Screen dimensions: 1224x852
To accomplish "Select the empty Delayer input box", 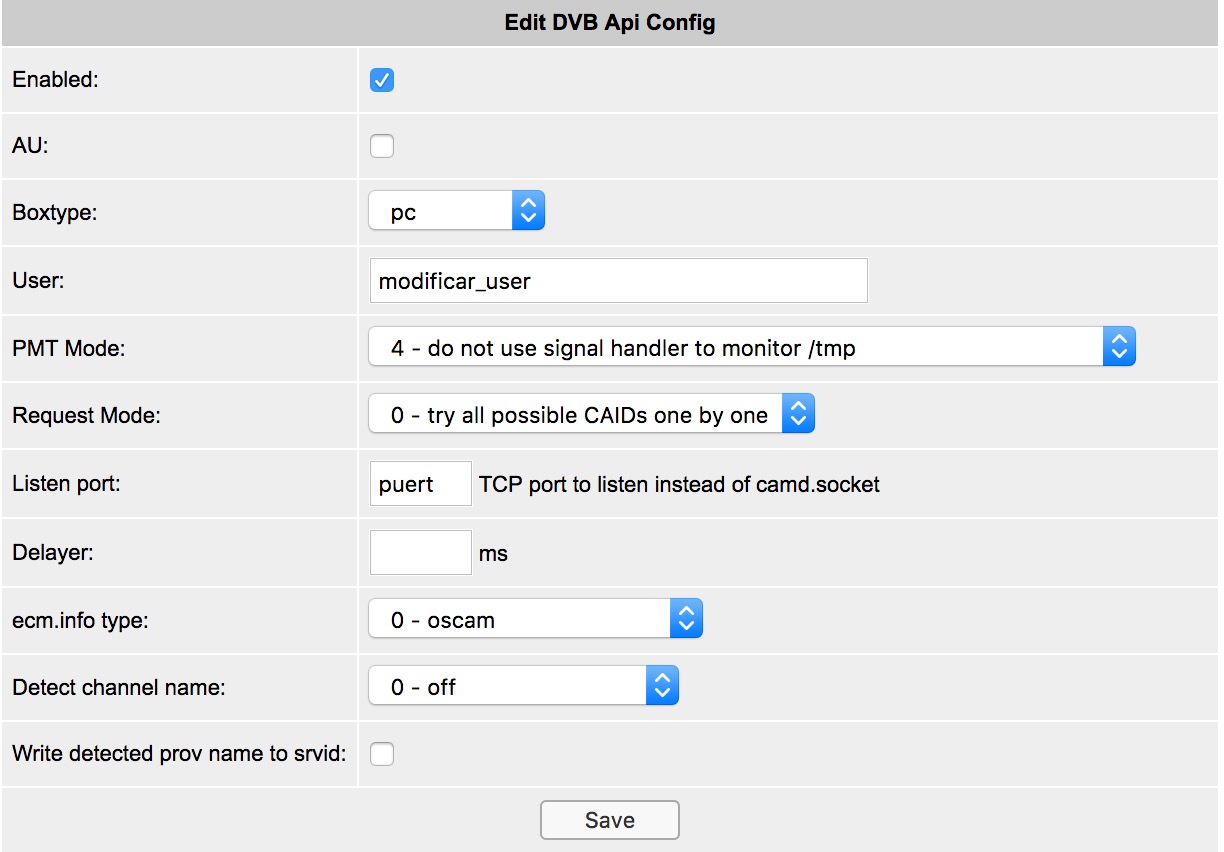I will 420,552.
